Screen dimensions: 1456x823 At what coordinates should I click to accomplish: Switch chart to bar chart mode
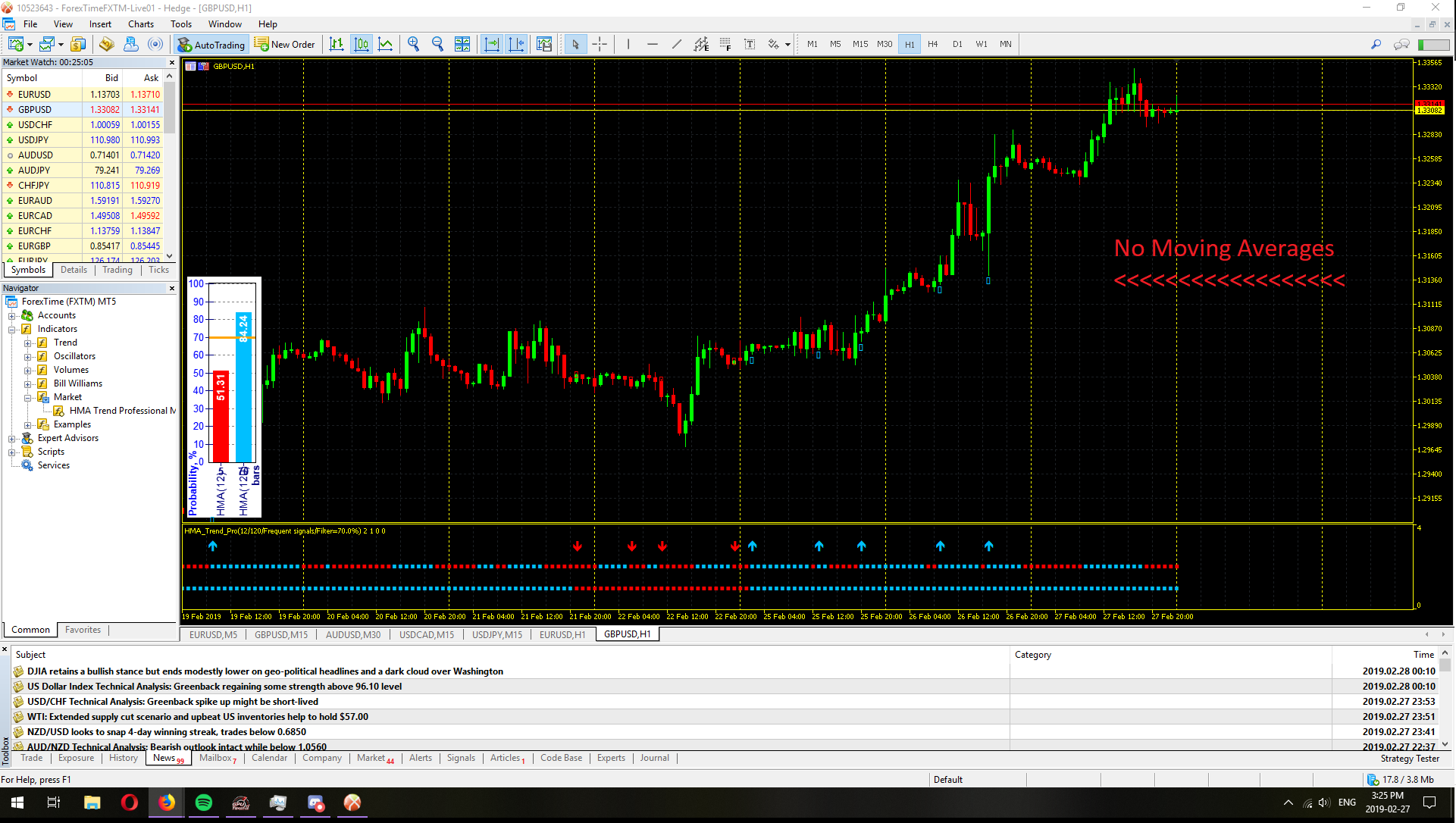point(337,44)
